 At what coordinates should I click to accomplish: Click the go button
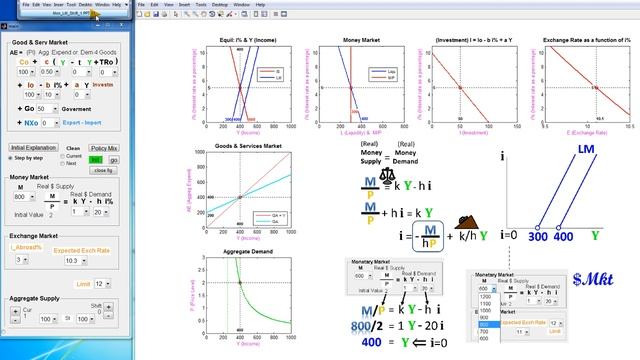114,160
